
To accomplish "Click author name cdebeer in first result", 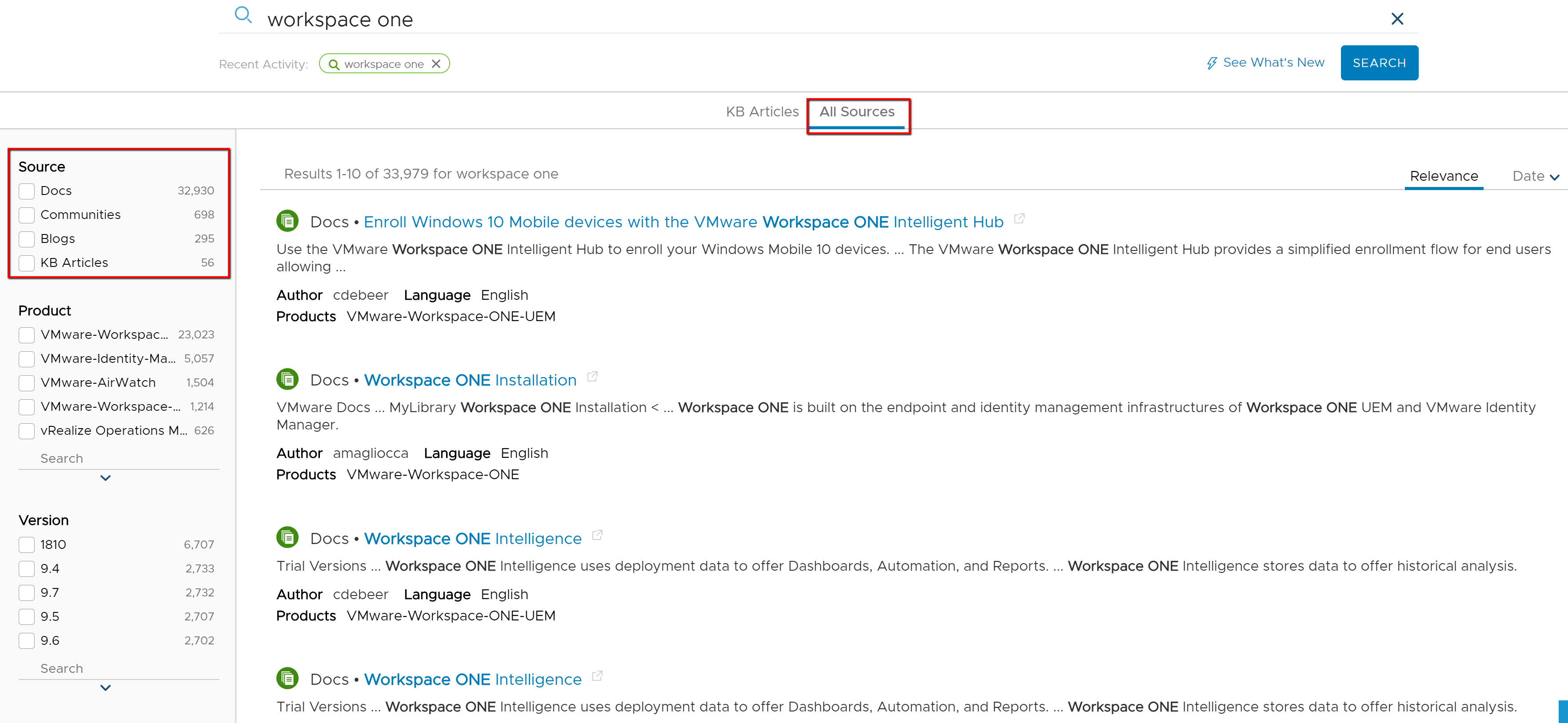I will tap(360, 296).
